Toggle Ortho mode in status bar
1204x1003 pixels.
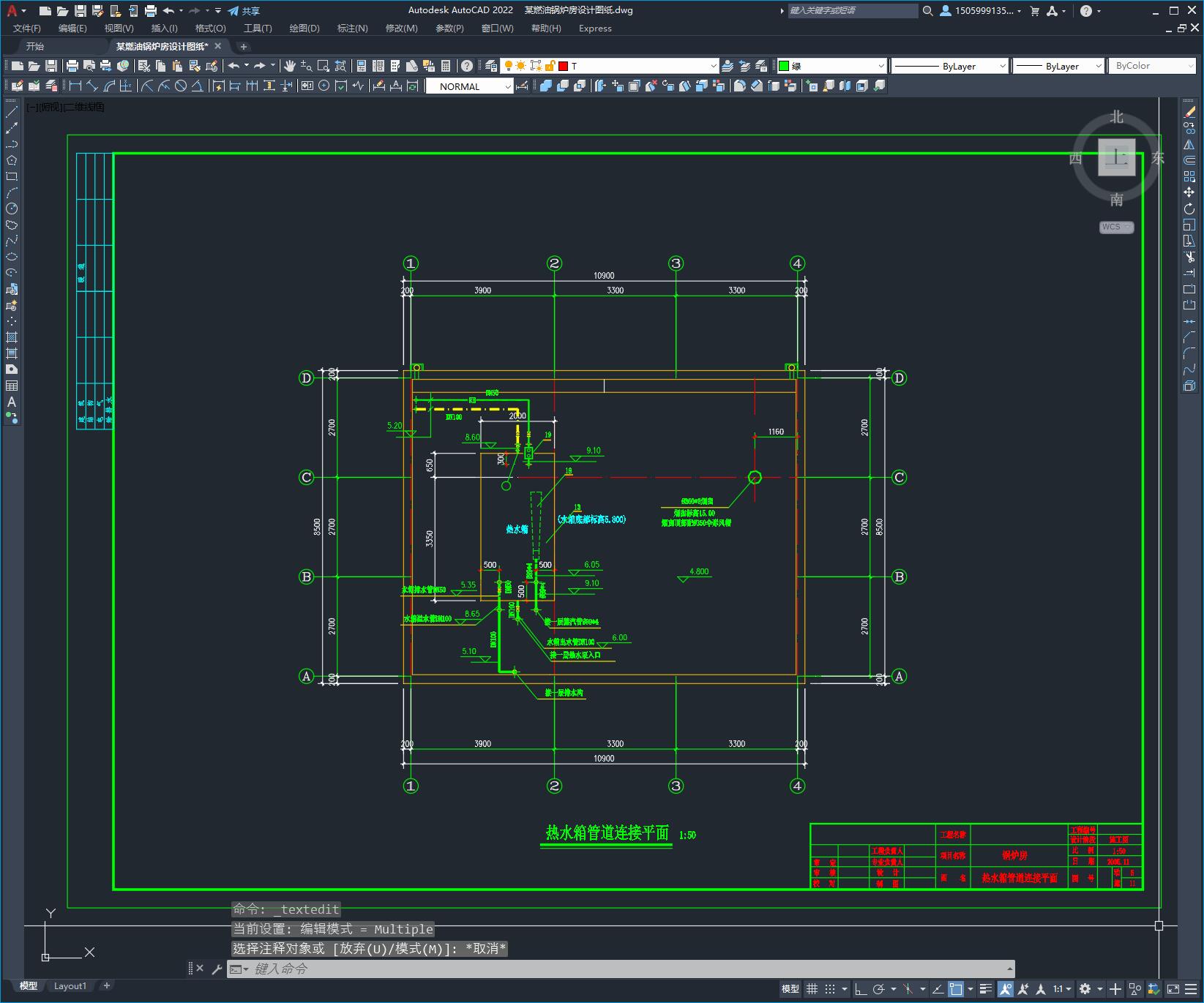point(861,989)
